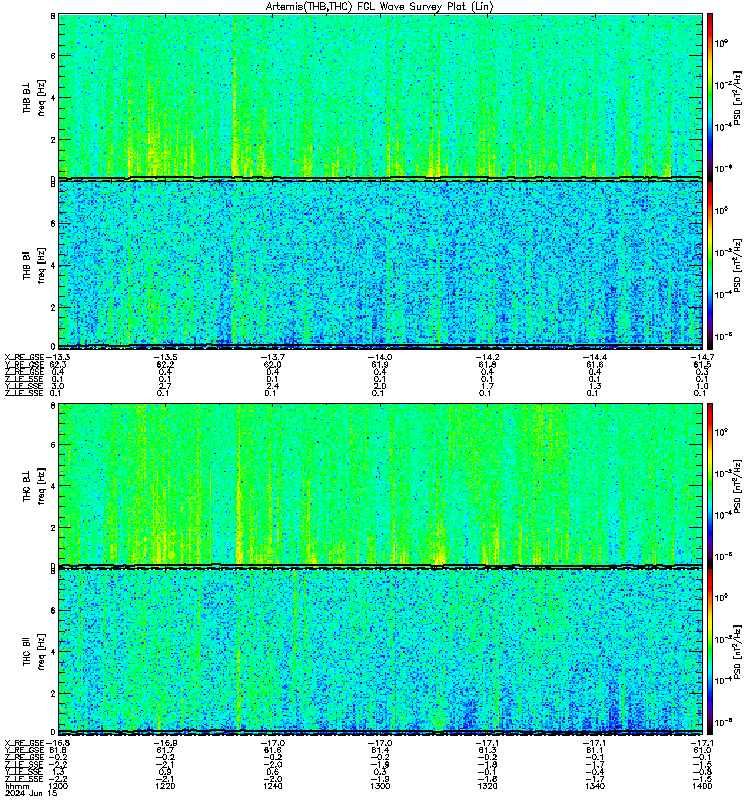Click the X_RE_GSE row label under THC panels
Viewport: 750px width, 800px height.
point(24,743)
